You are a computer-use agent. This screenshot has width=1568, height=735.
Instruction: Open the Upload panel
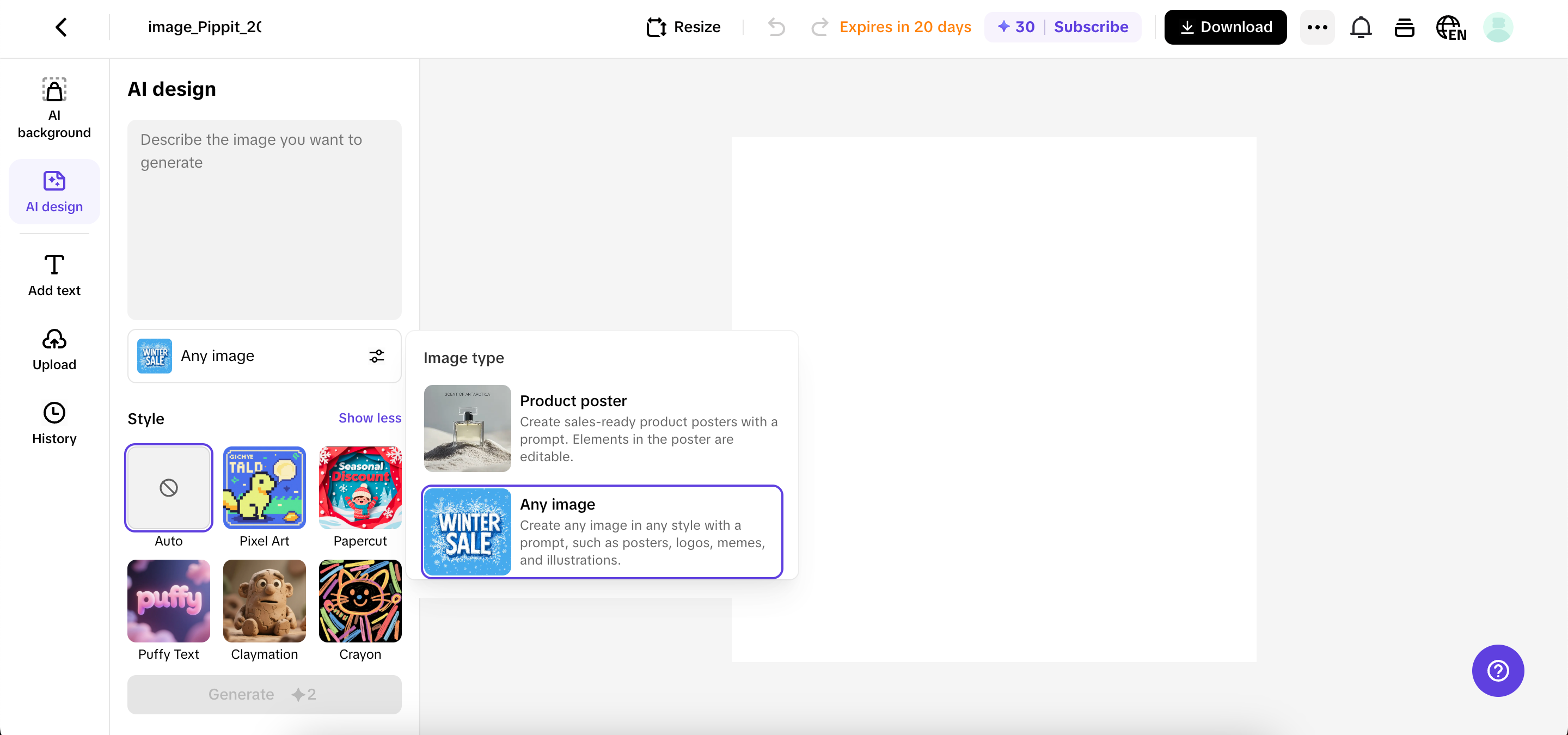pyautogui.click(x=54, y=349)
